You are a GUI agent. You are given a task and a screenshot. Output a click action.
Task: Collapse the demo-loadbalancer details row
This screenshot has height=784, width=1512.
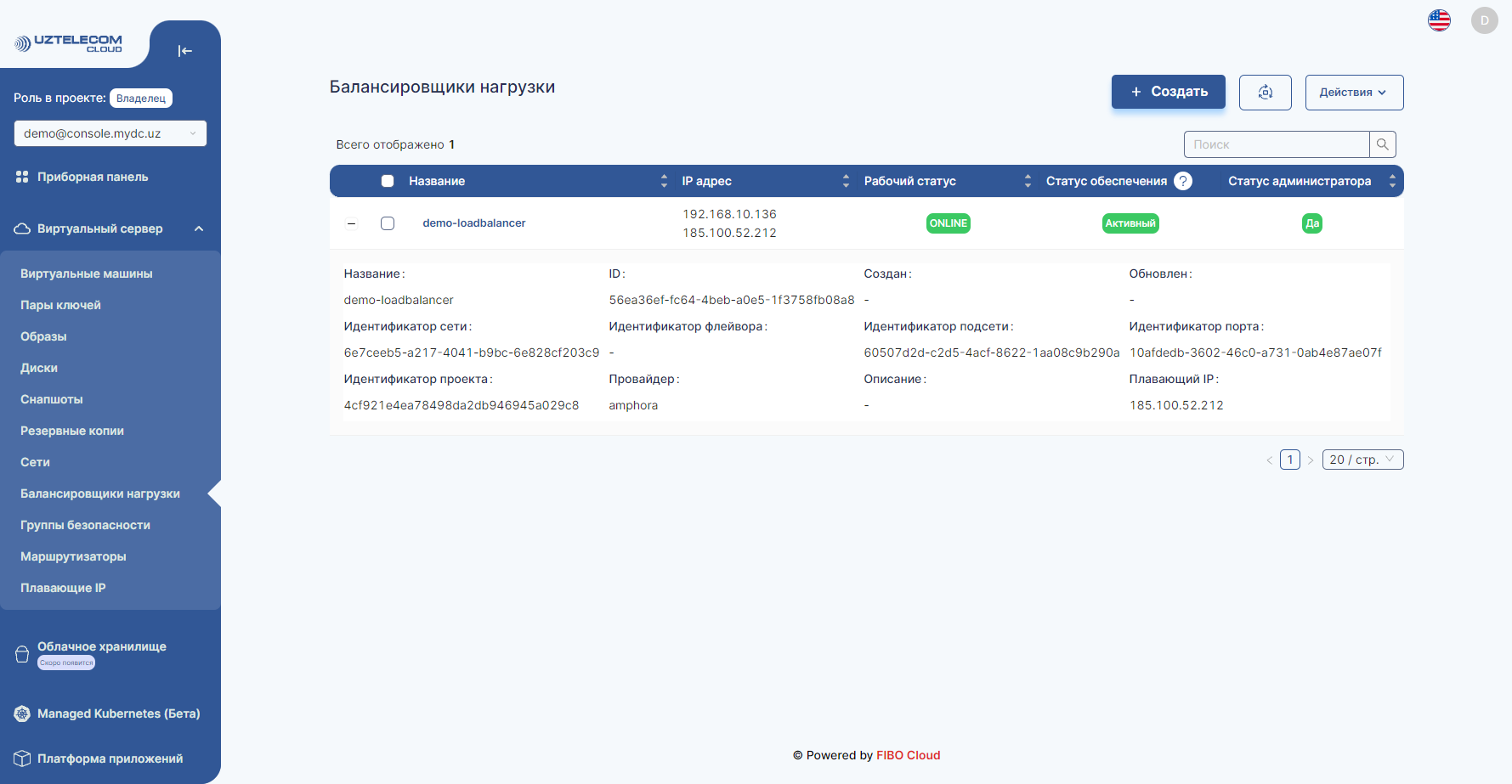point(351,223)
